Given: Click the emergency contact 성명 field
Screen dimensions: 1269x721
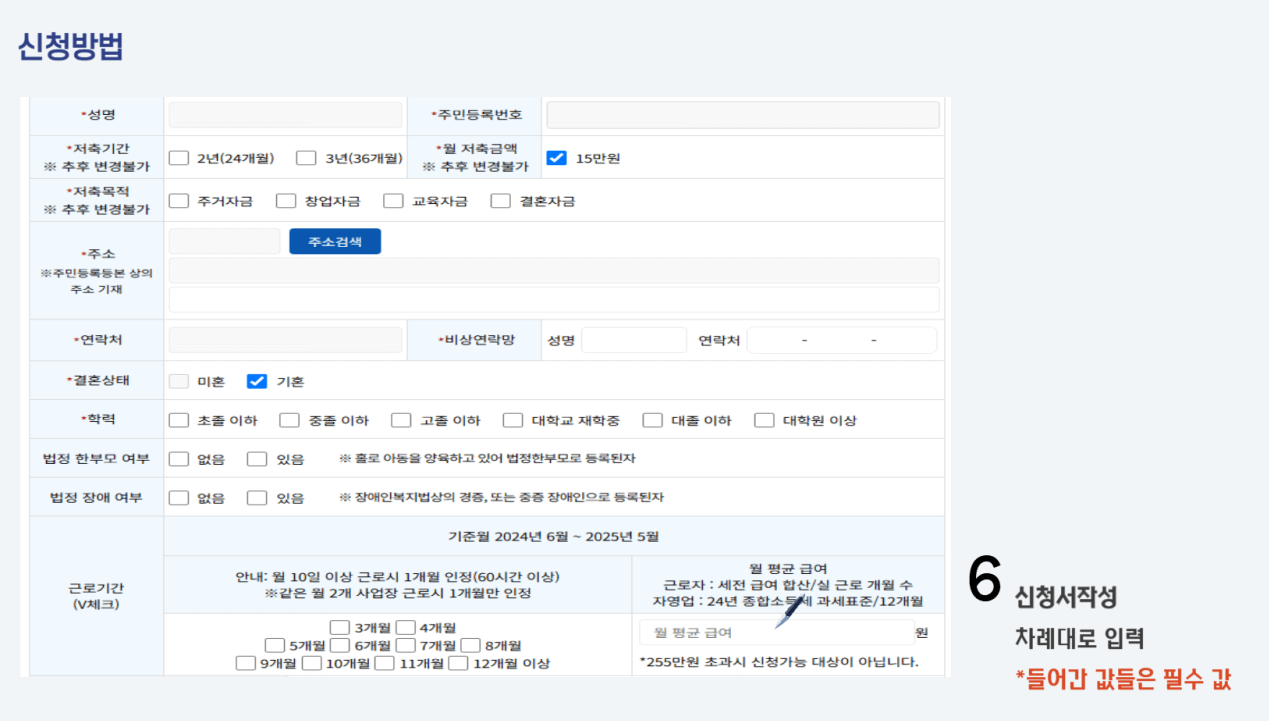Looking at the screenshot, I should coord(633,339).
